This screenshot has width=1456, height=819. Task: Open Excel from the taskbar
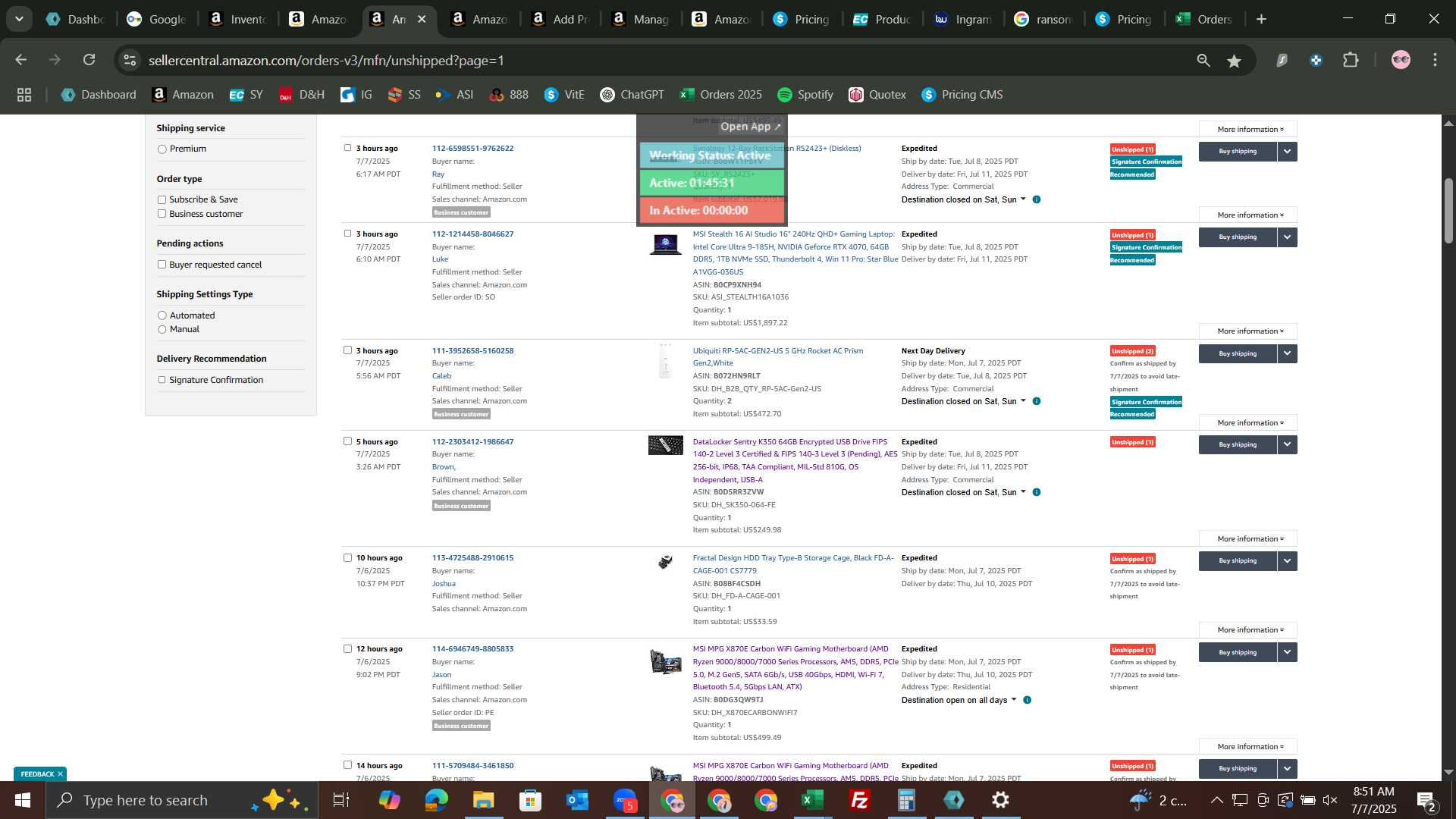(812, 800)
